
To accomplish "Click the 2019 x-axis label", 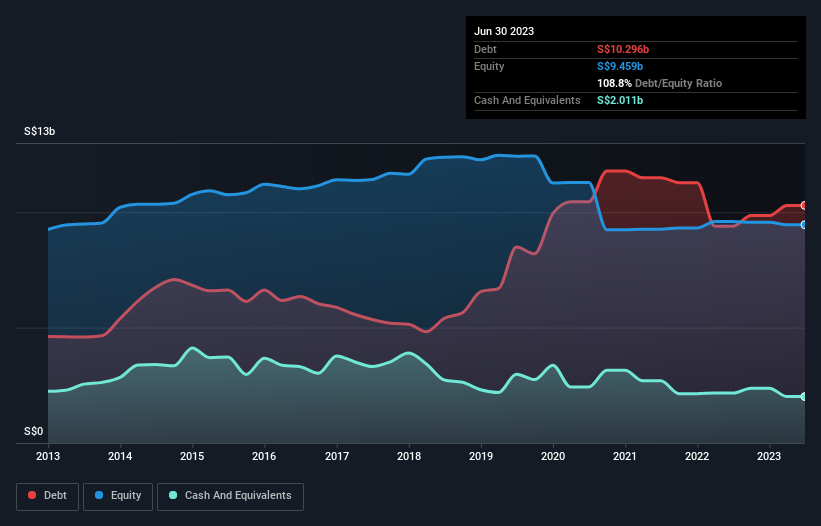I will (481, 456).
